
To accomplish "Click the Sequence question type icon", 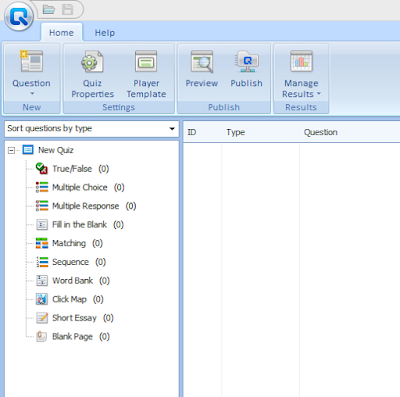I will click(x=42, y=262).
